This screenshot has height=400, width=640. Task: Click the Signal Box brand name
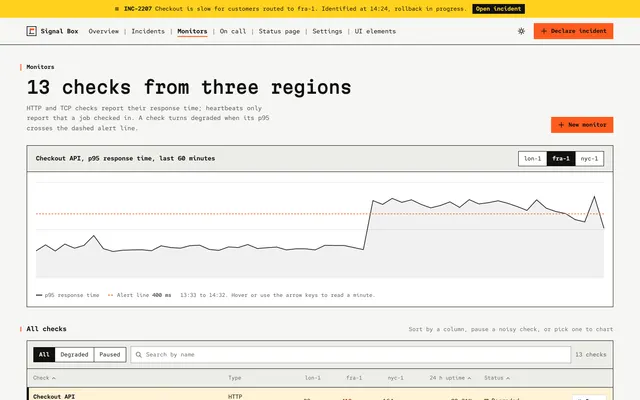pos(59,31)
